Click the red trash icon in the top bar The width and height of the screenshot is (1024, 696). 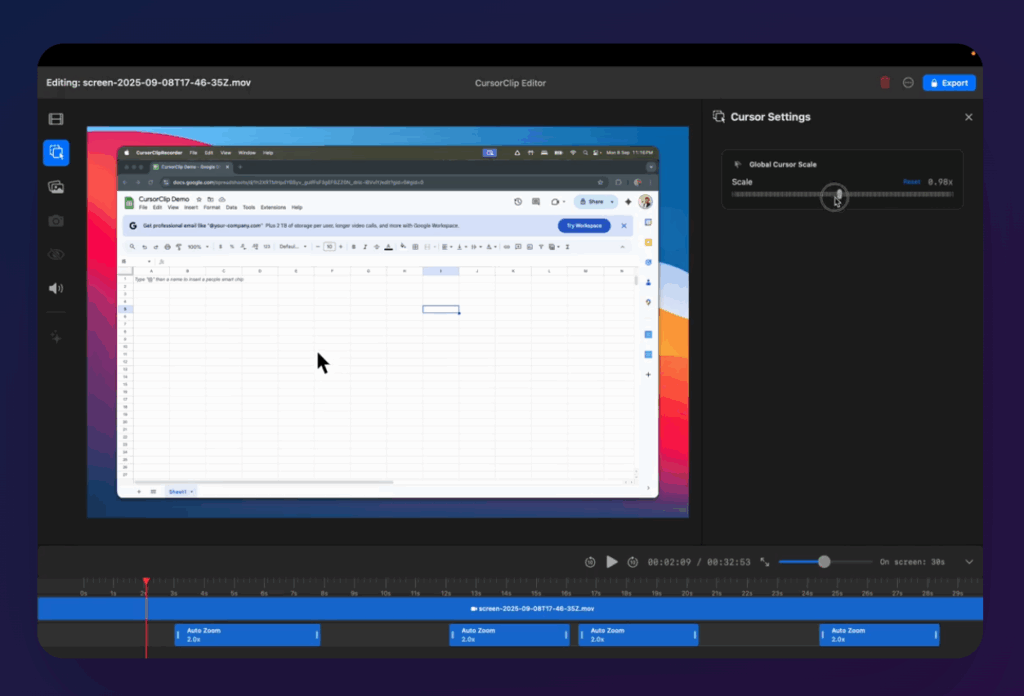pyautogui.click(x=885, y=82)
